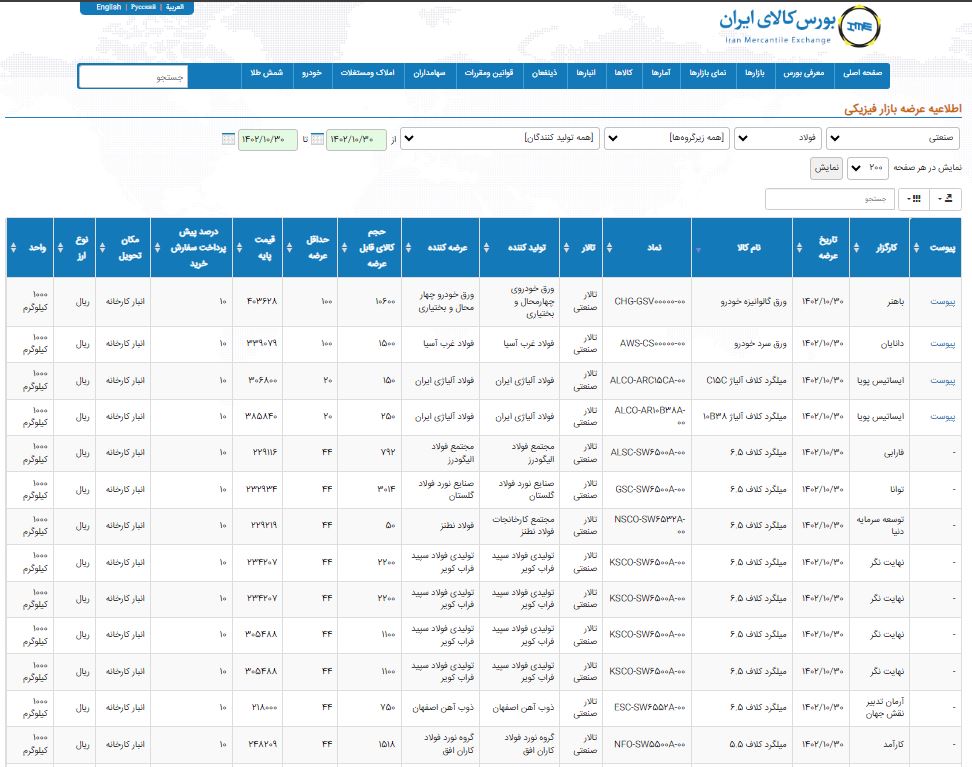Sort table by نماد column arrows
Image resolution: width=972 pixels, height=767 pixels.
click(x=609, y=247)
